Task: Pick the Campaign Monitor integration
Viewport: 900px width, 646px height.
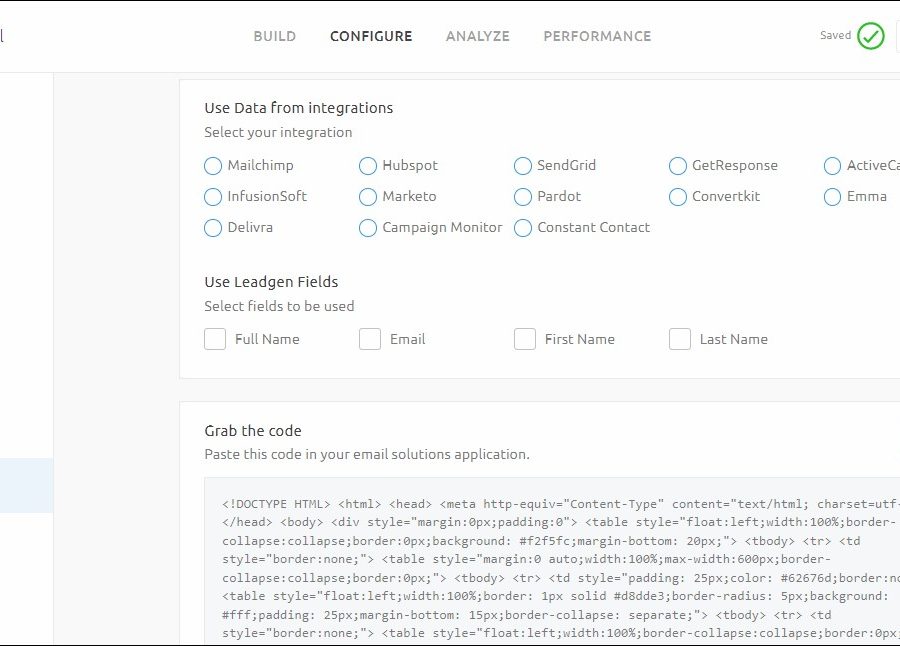Action: tap(368, 228)
